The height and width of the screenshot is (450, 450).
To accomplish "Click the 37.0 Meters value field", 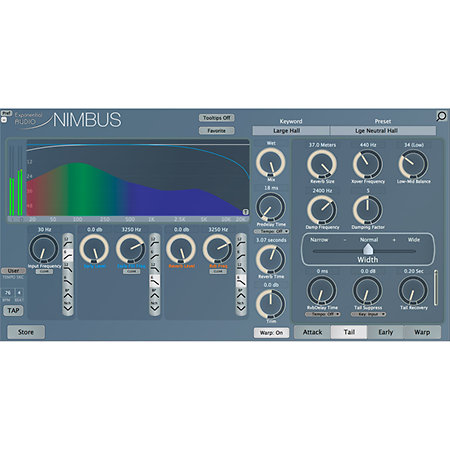I will point(322,145).
